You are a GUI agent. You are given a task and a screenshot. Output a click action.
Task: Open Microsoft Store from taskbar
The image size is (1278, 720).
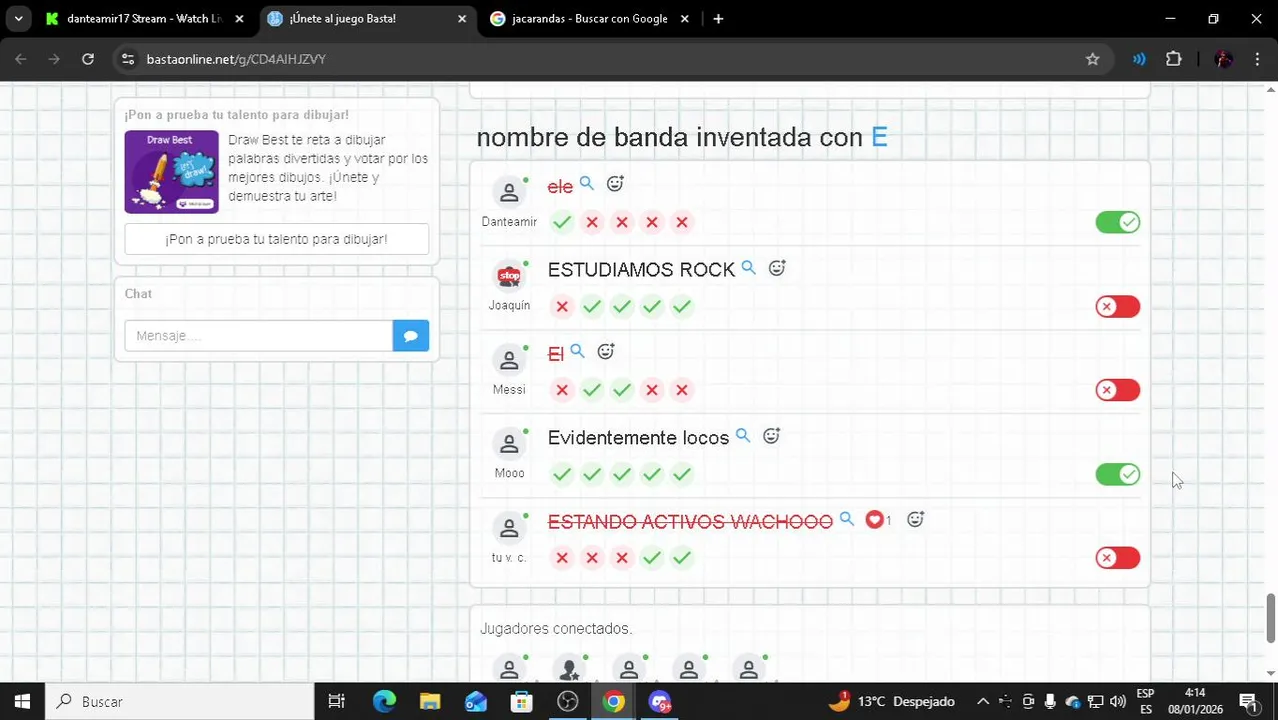click(x=522, y=702)
